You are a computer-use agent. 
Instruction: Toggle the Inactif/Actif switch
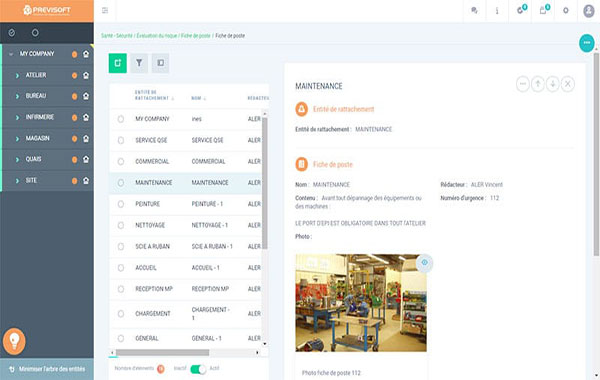click(x=198, y=369)
